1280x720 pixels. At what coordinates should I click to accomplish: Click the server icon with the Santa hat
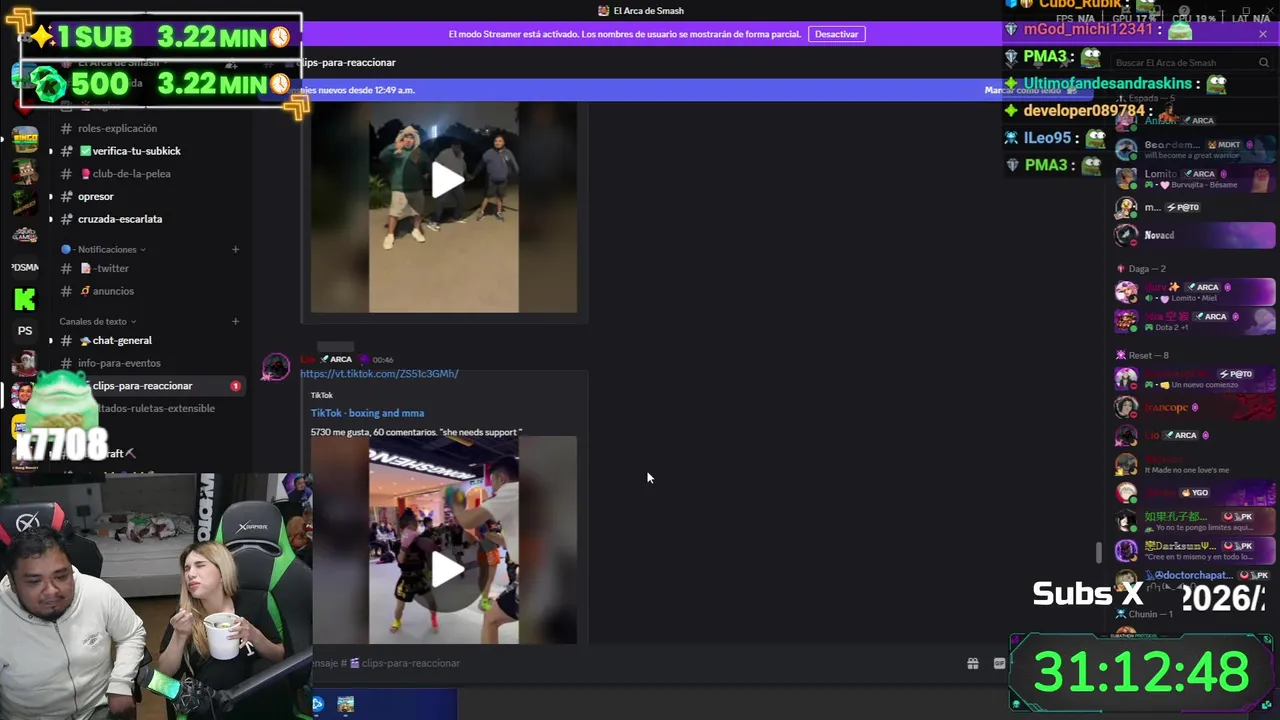[25, 363]
